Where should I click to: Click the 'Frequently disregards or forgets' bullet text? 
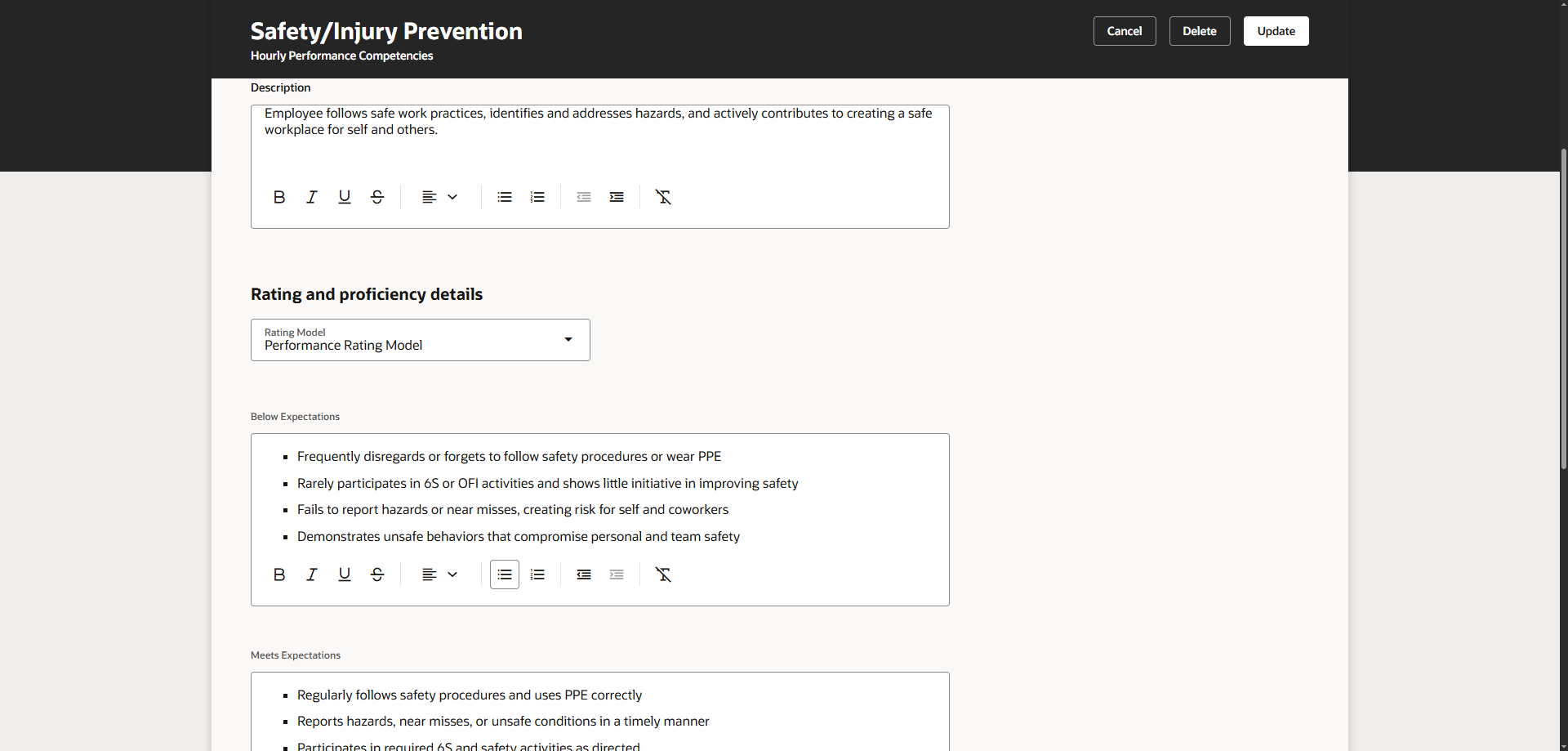pyautogui.click(x=510, y=457)
